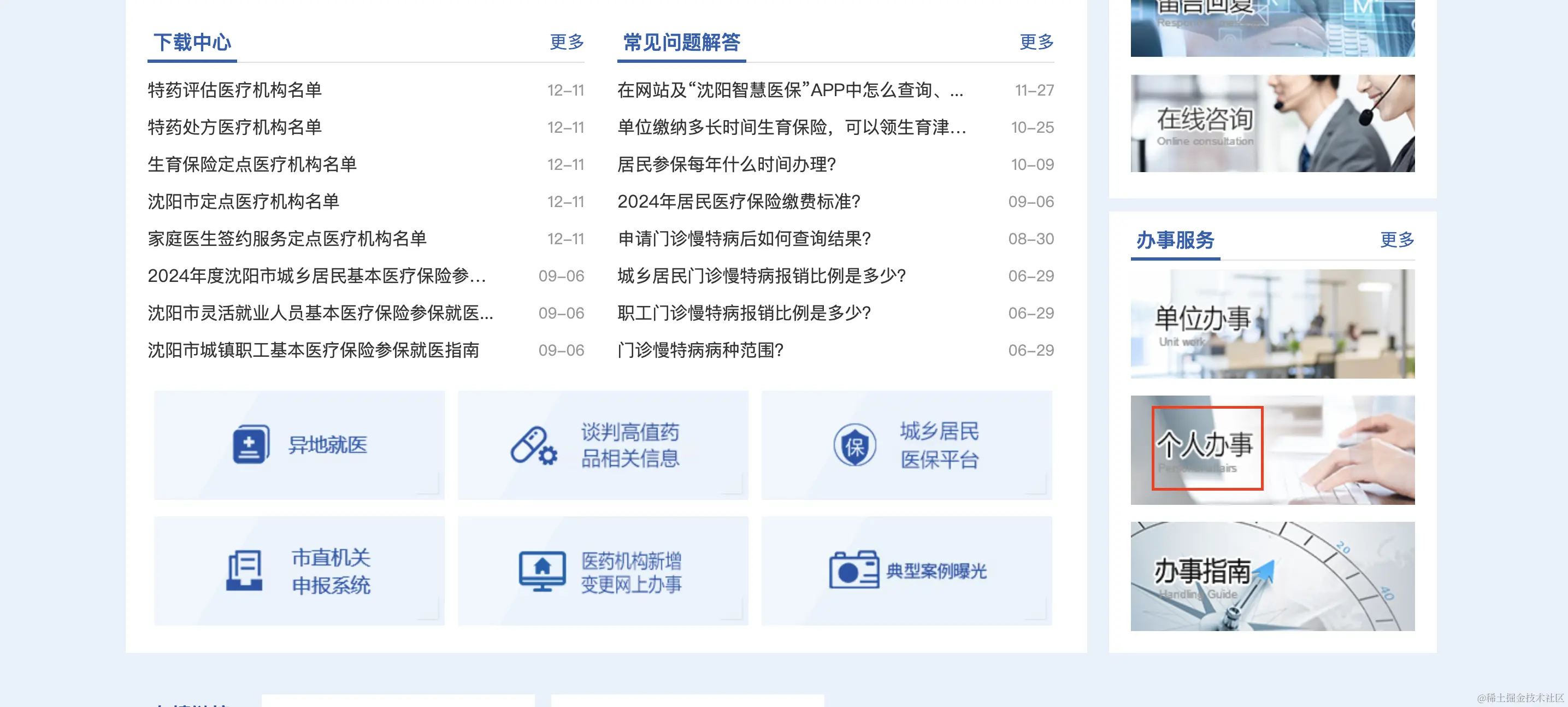The height and width of the screenshot is (707, 1568).
Task: Click 更多 next to 常见问题解答
Action: tap(1036, 42)
